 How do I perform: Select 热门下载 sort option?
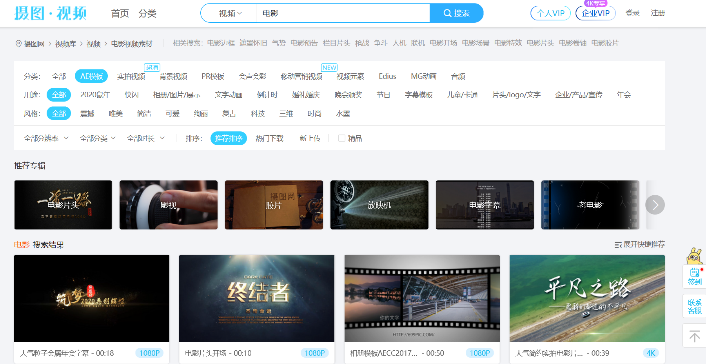269,138
